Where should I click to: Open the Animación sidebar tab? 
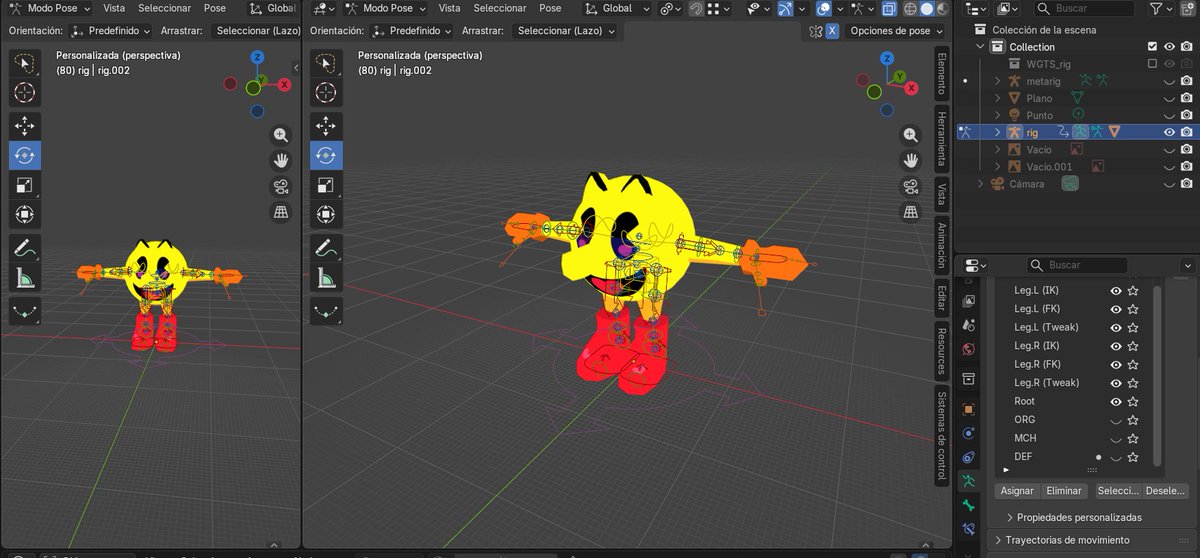coord(941,245)
